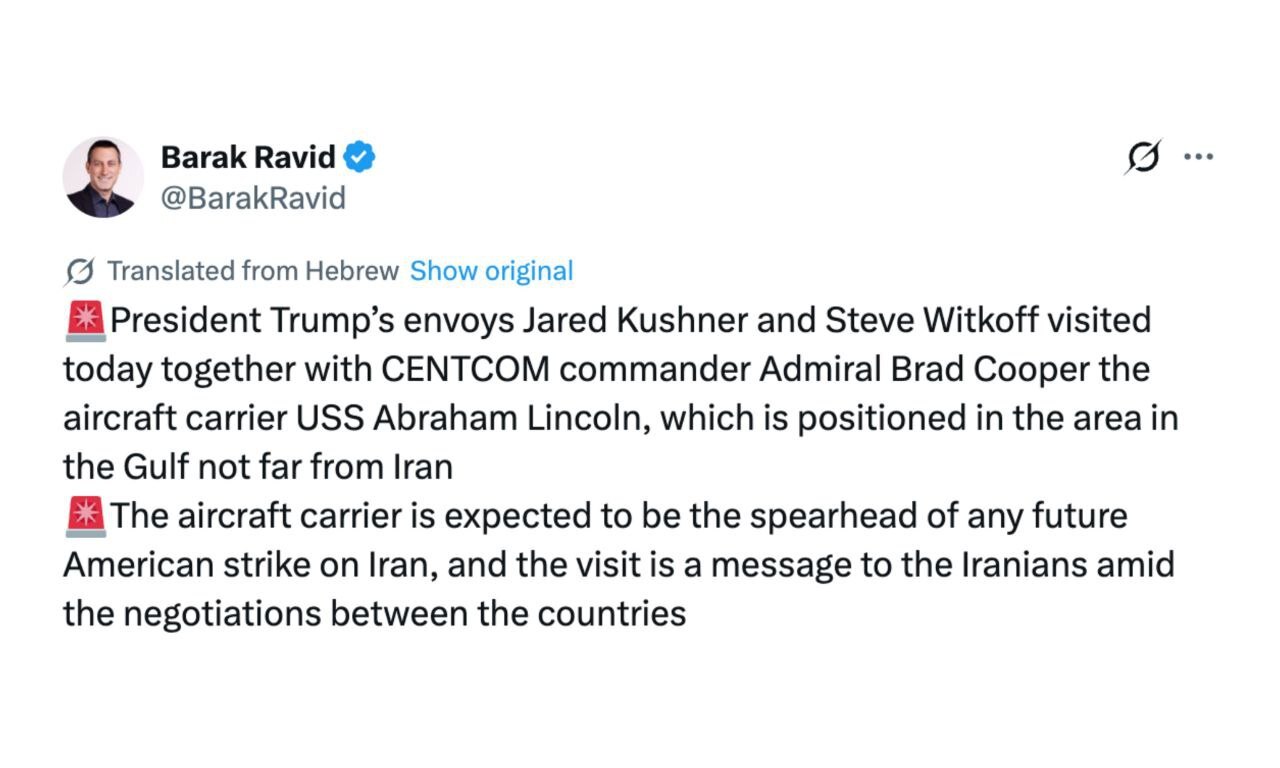Click the Grok icon beside the more menu

pyautogui.click(x=1143, y=157)
